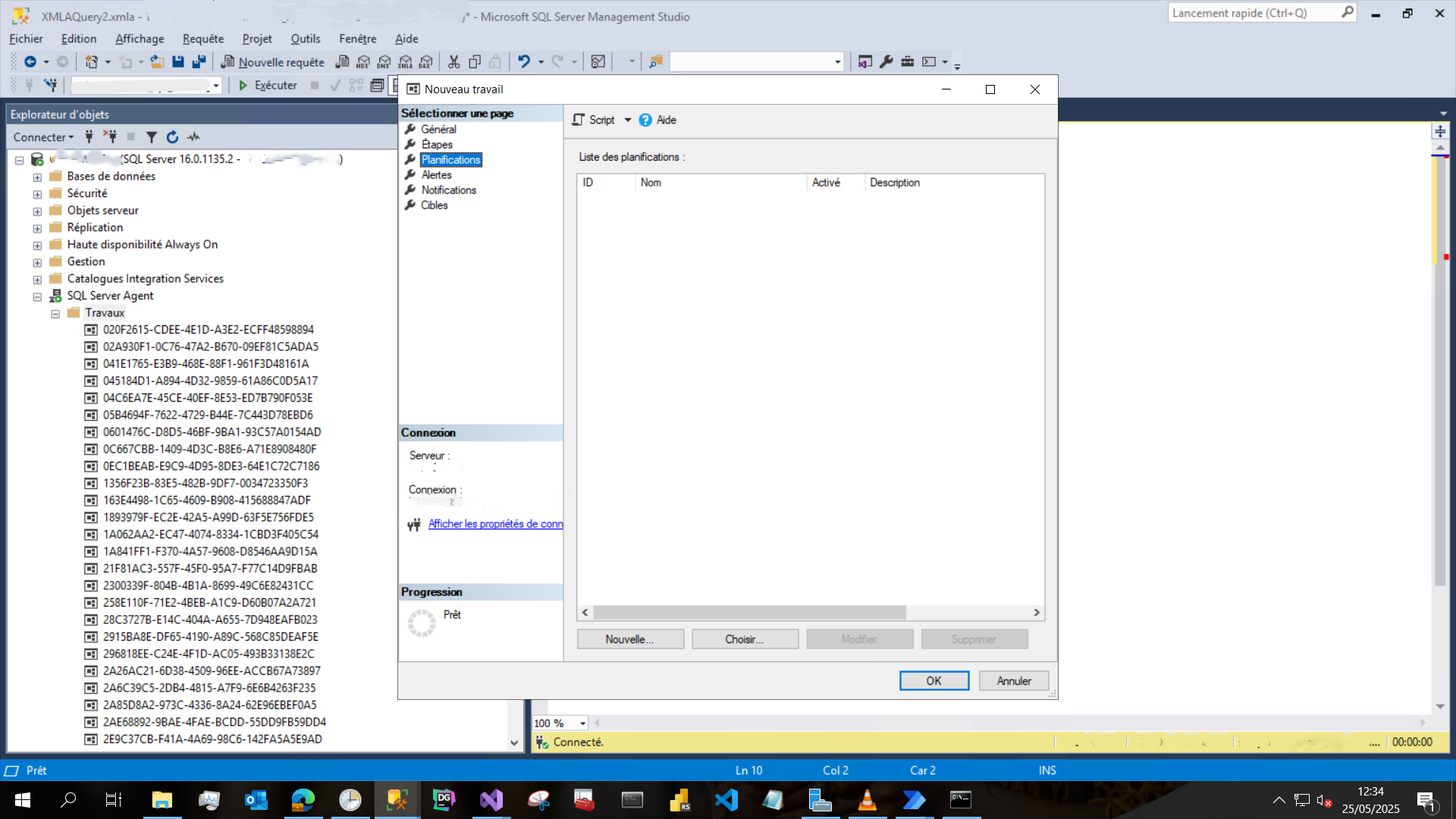Open the Fichier menu
Screen dimensions: 1456x819
pos(26,39)
